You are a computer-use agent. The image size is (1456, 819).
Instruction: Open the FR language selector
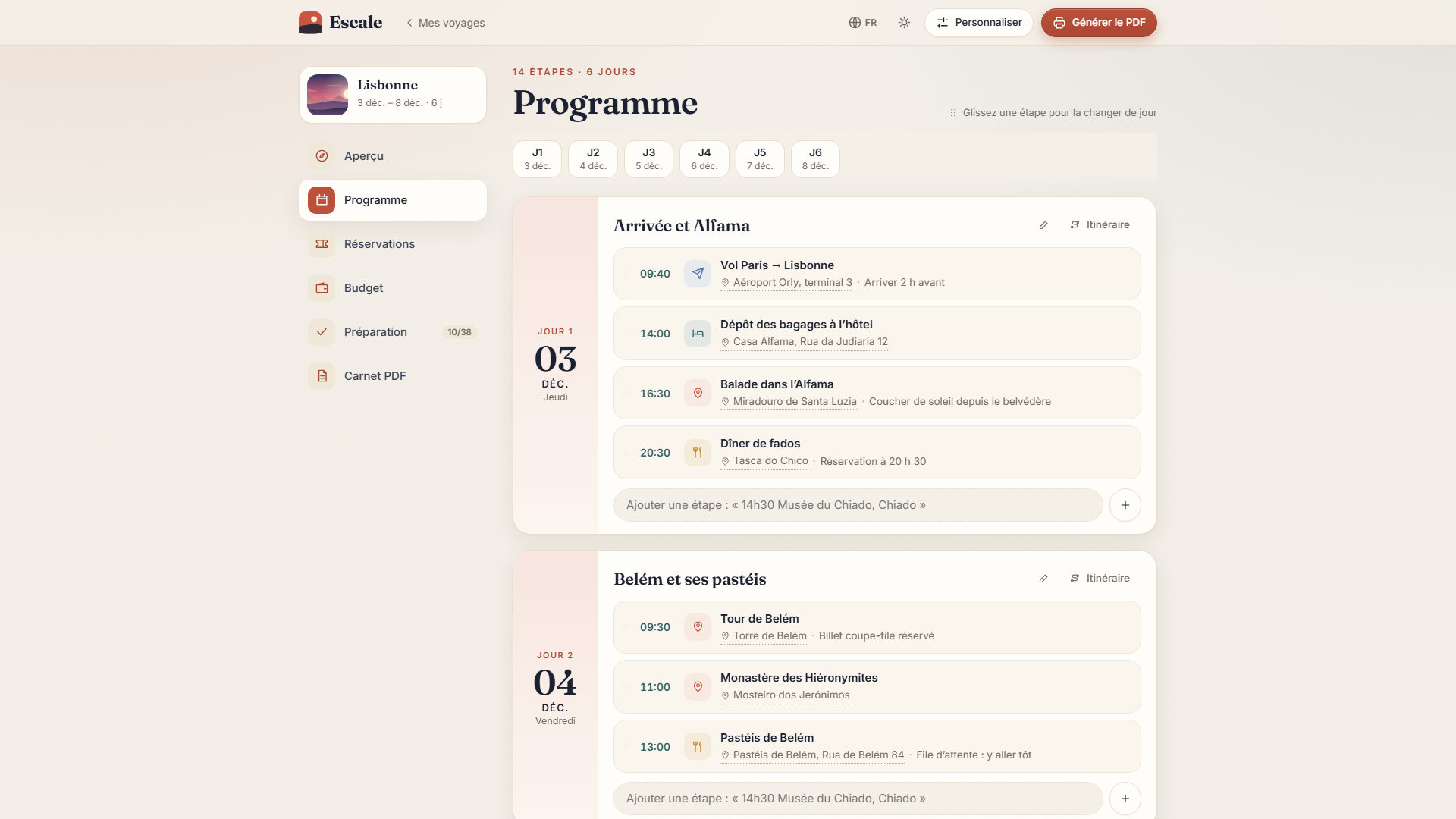[863, 23]
